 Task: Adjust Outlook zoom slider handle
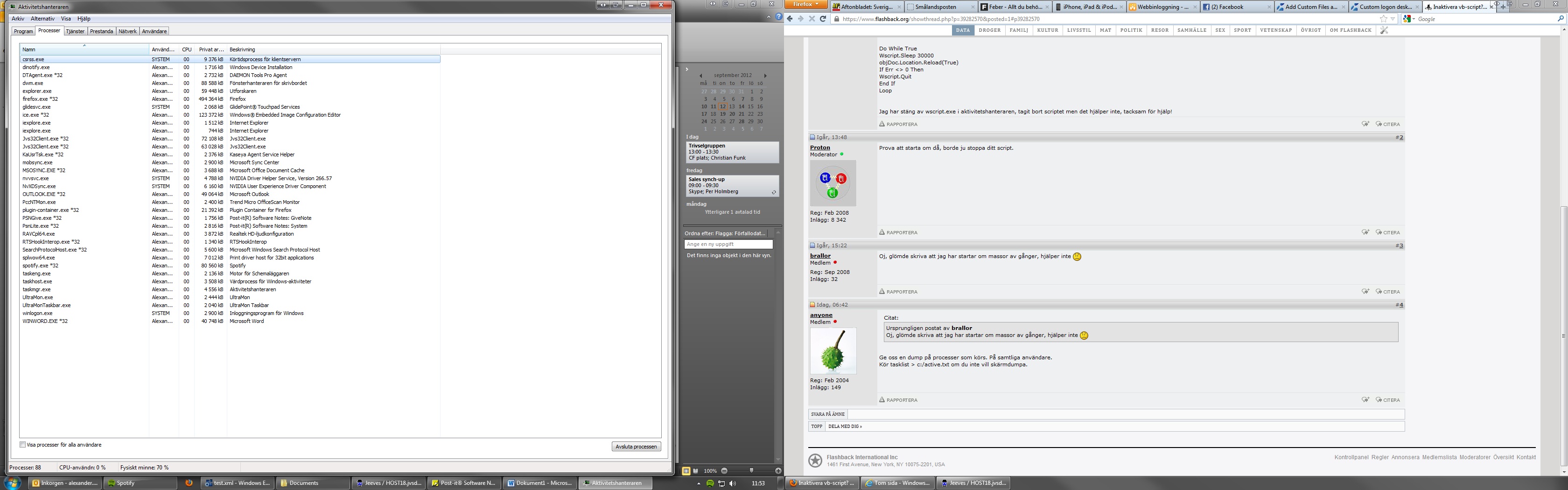pyautogui.click(x=751, y=470)
